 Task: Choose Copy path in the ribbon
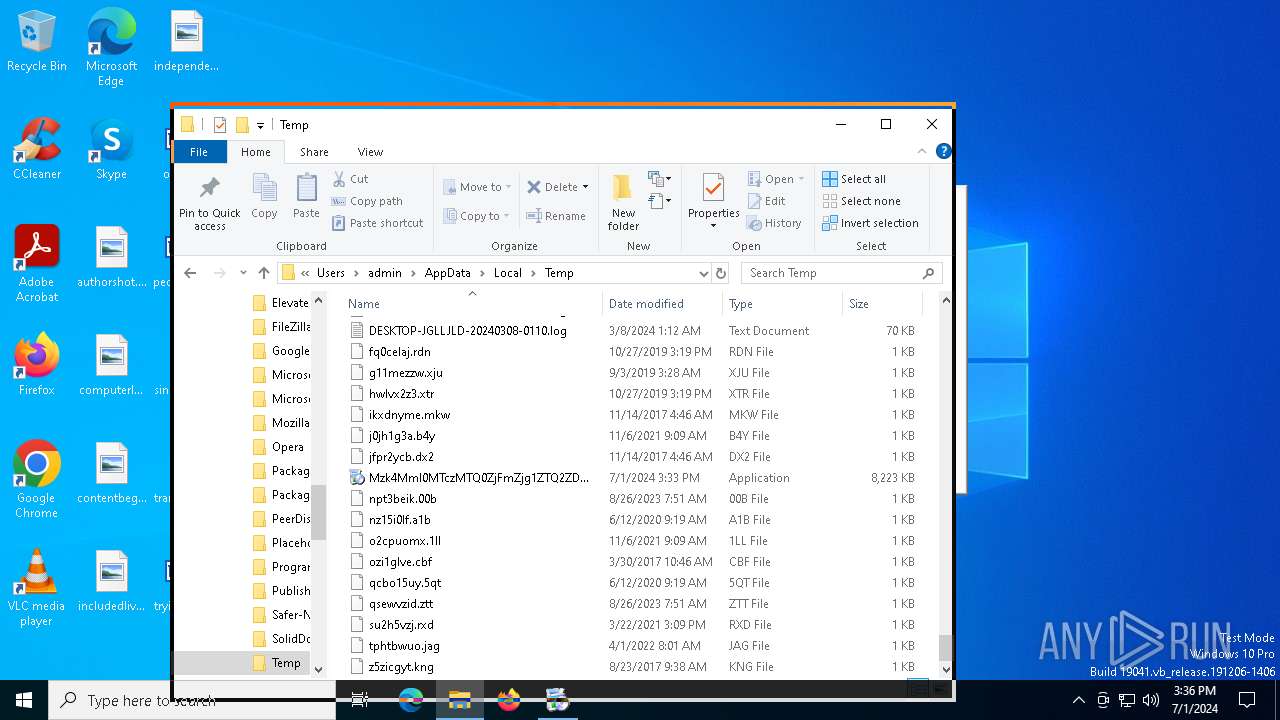click(x=367, y=201)
